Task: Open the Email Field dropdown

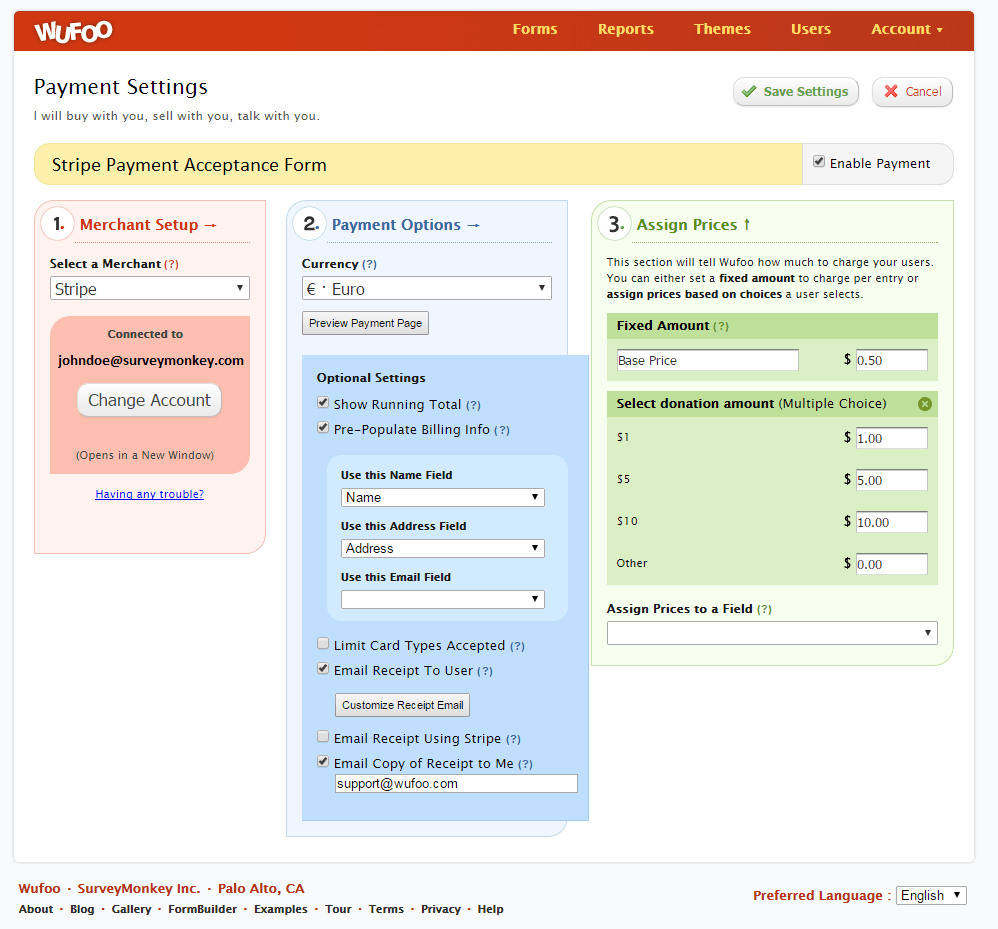Action: 442,599
